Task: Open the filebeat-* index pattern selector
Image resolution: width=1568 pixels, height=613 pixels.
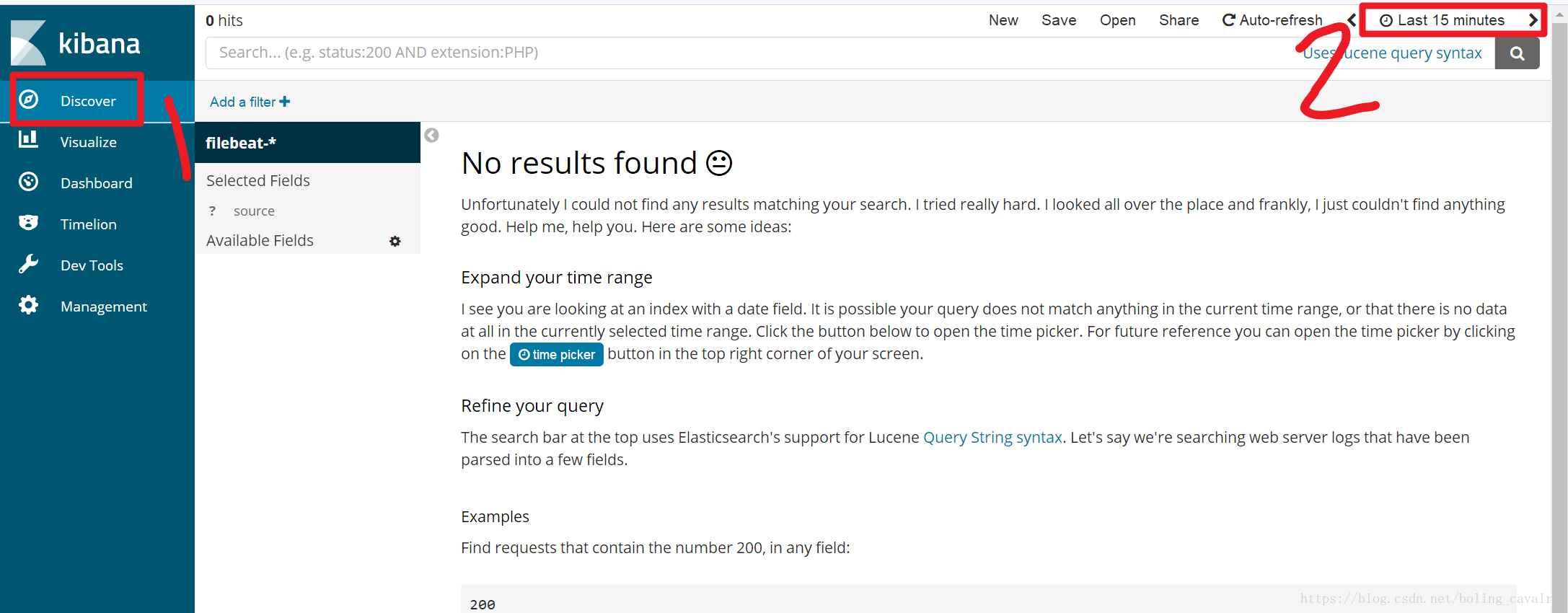Action: 307,143
